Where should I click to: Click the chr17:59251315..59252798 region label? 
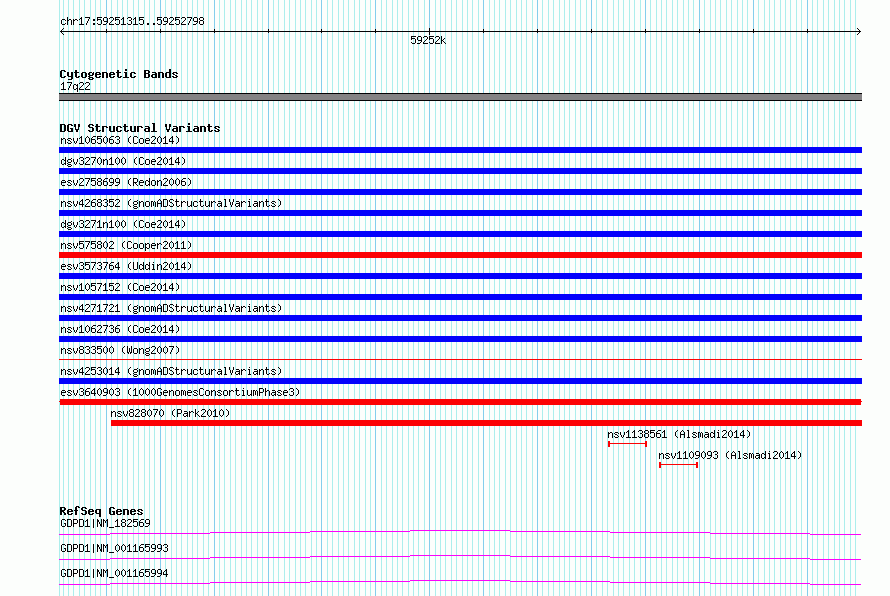pos(132,22)
